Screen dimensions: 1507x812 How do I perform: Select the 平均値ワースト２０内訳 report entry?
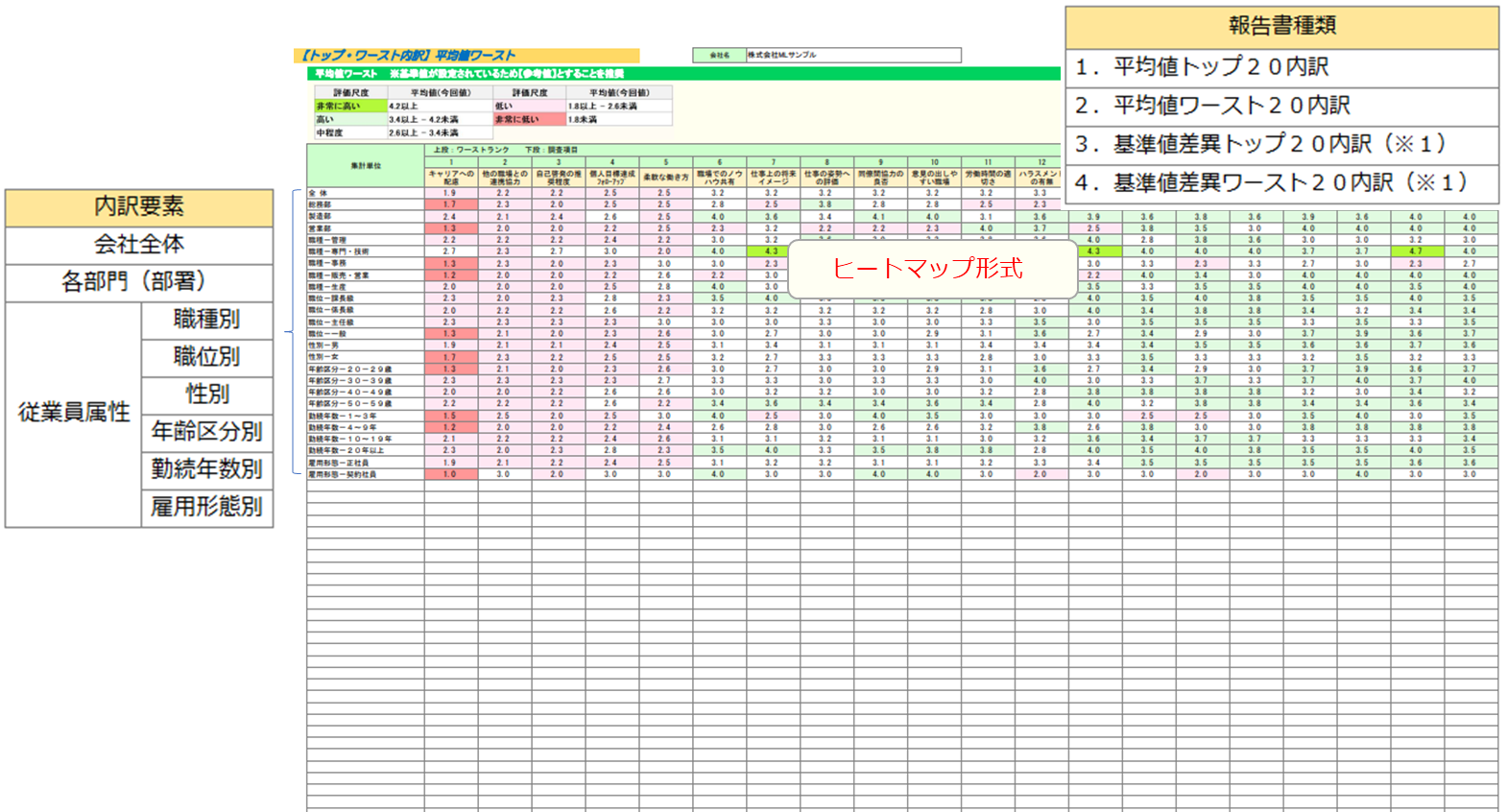pos(1280,106)
